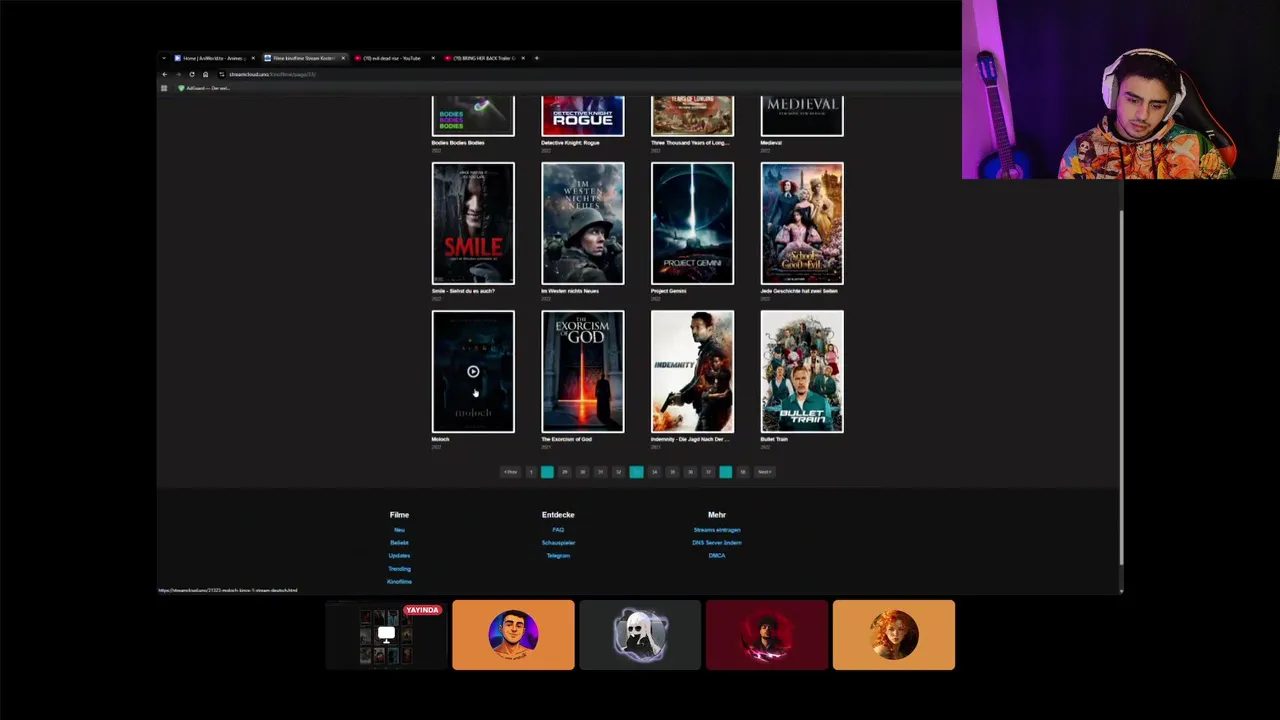Click the vertical page scrollbar
Screen dimensions: 1280x720
(x=1121, y=387)
